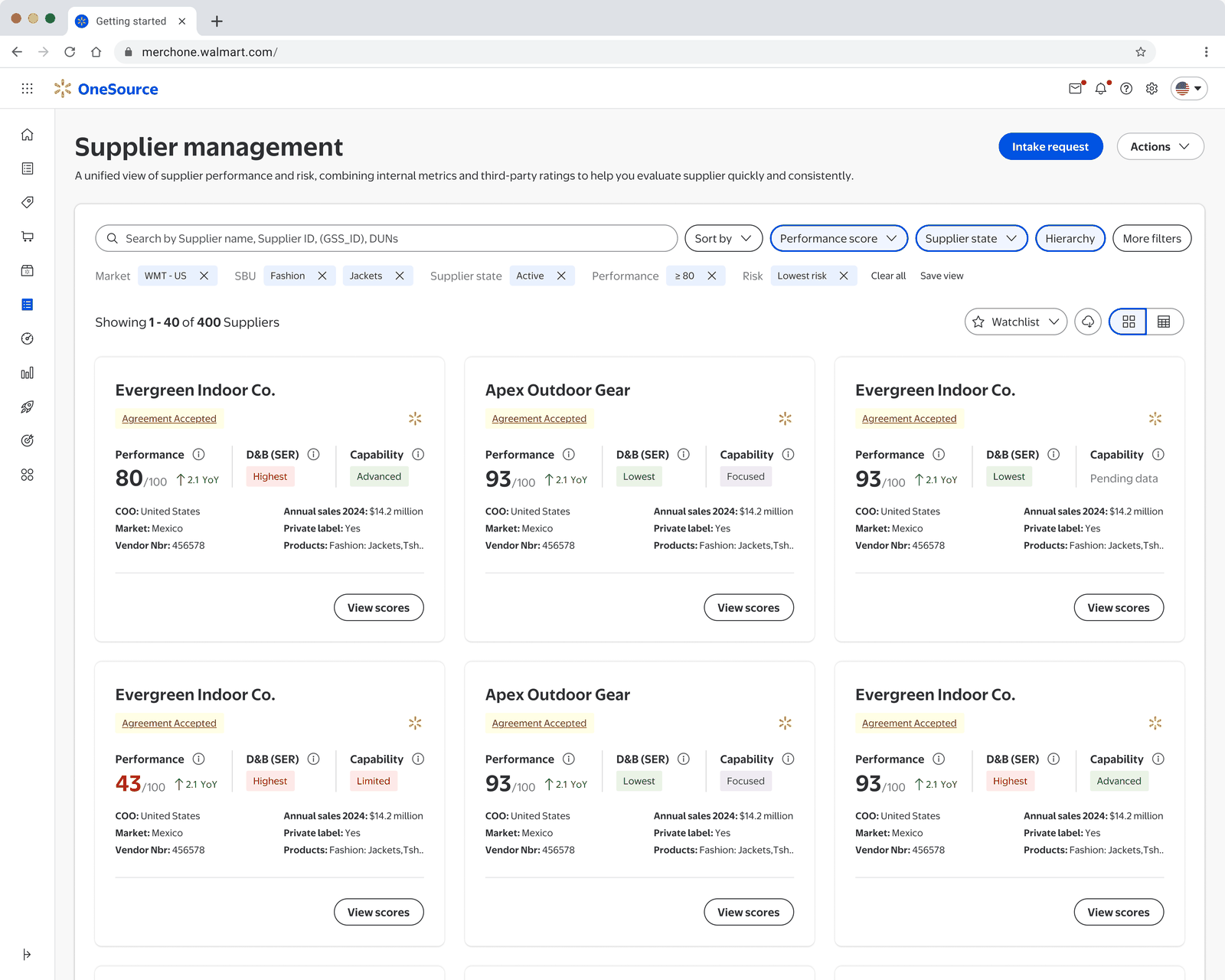Open the Watchlist dropdown

(1016, 322)
